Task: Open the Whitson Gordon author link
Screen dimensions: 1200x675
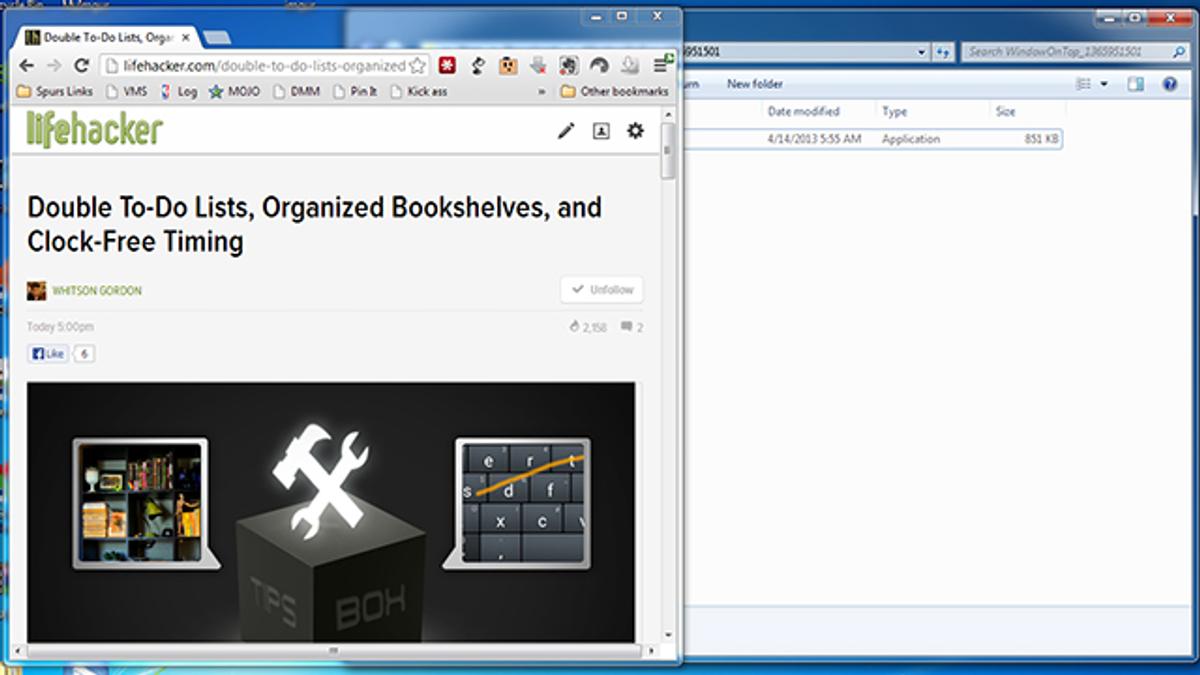Action: click(x=97, y=291)
